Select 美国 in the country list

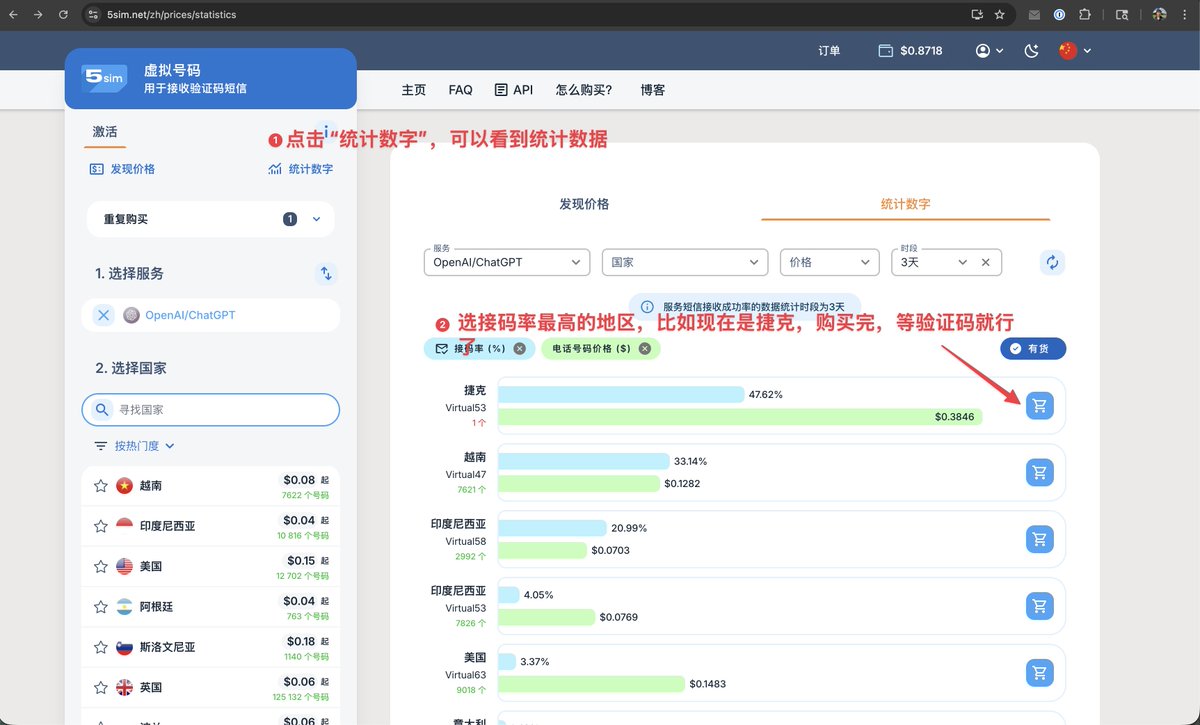coord(210,567)
